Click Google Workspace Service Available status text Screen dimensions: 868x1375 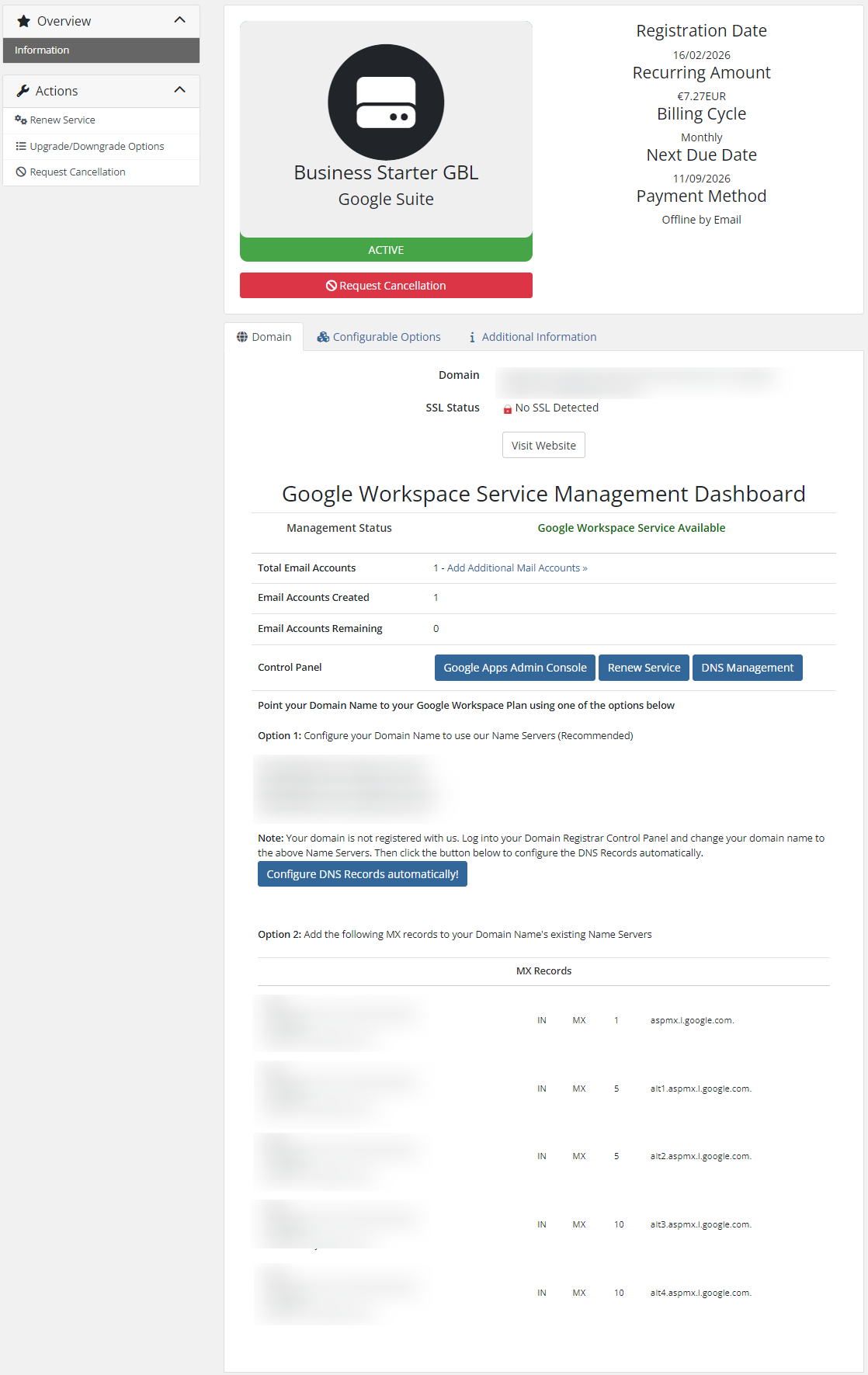(631, 528)
